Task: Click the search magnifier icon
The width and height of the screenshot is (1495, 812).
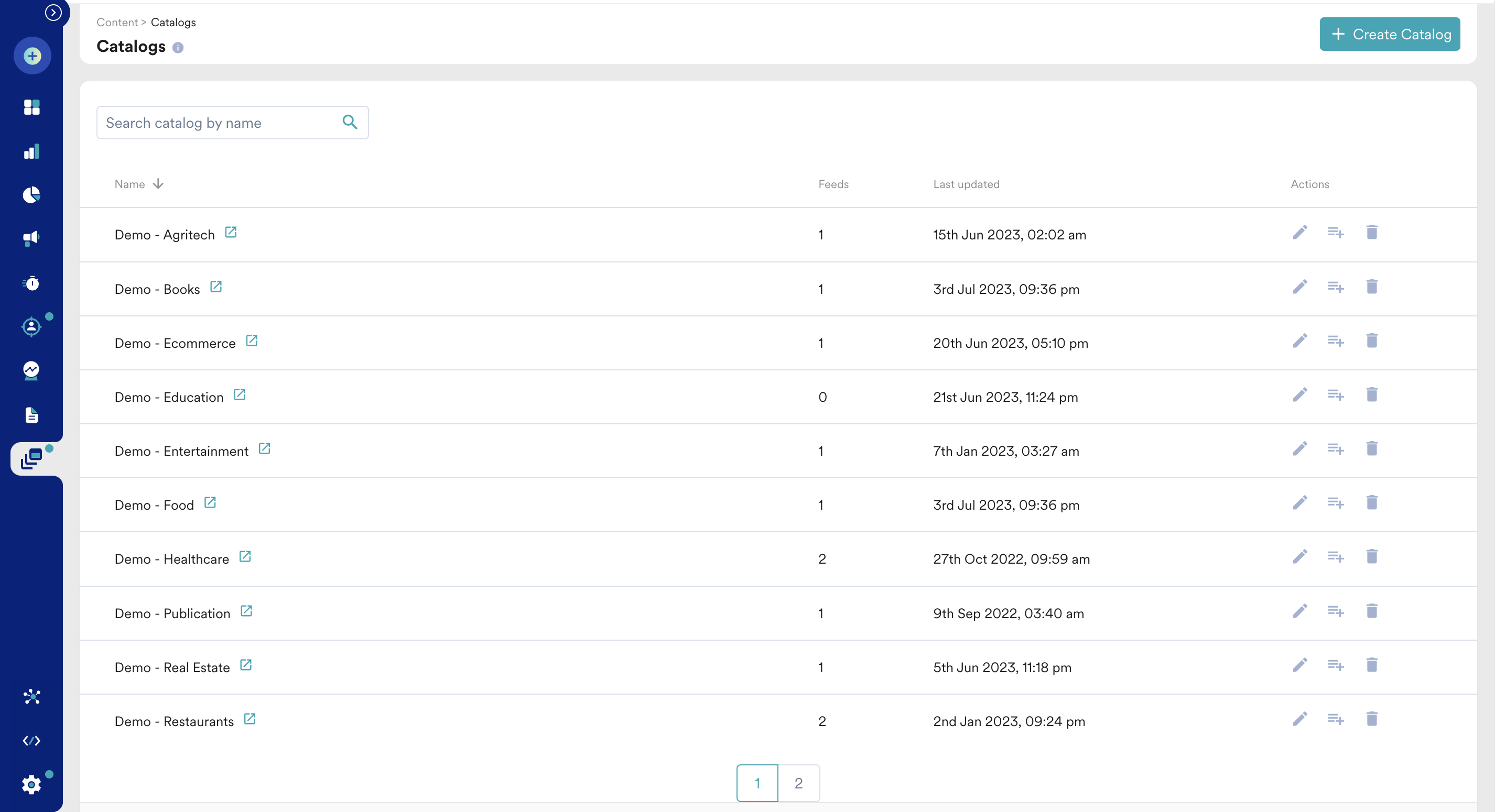Action: [x=350, y=122]
